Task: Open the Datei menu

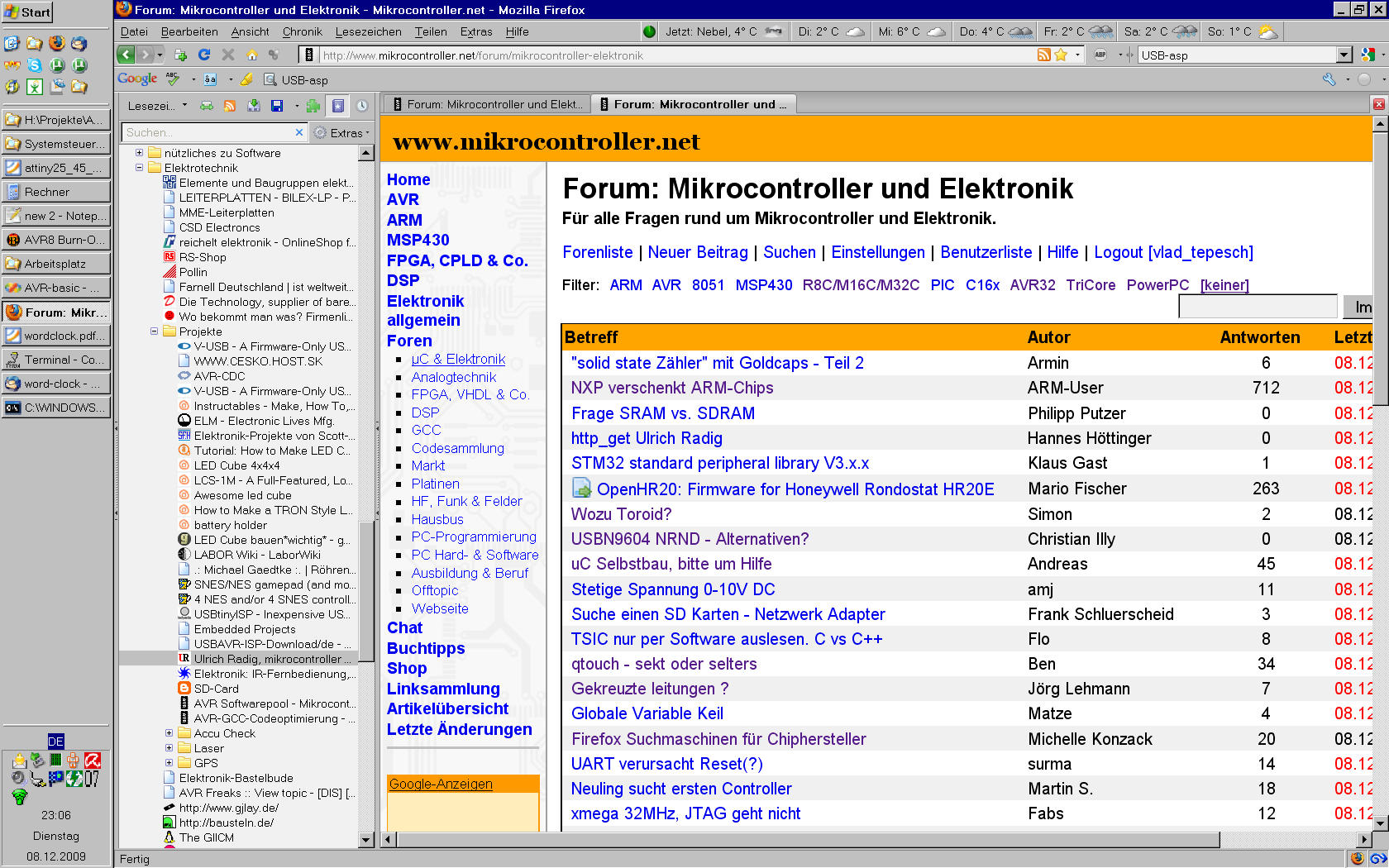Action: (x=134, y=31)
